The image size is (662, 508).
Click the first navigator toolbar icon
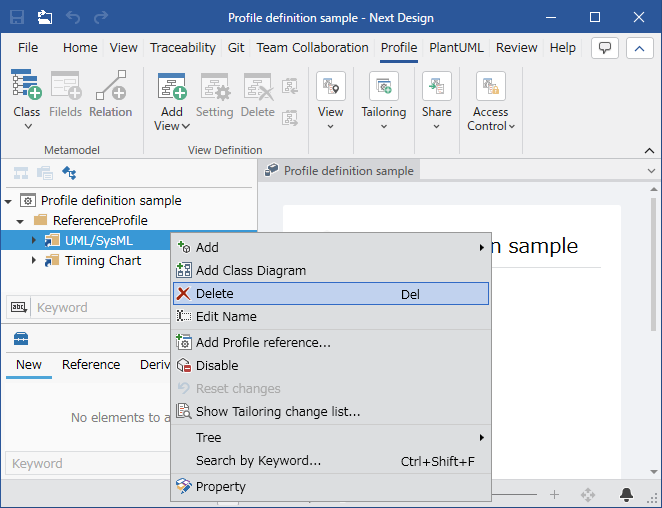(21, 173)
